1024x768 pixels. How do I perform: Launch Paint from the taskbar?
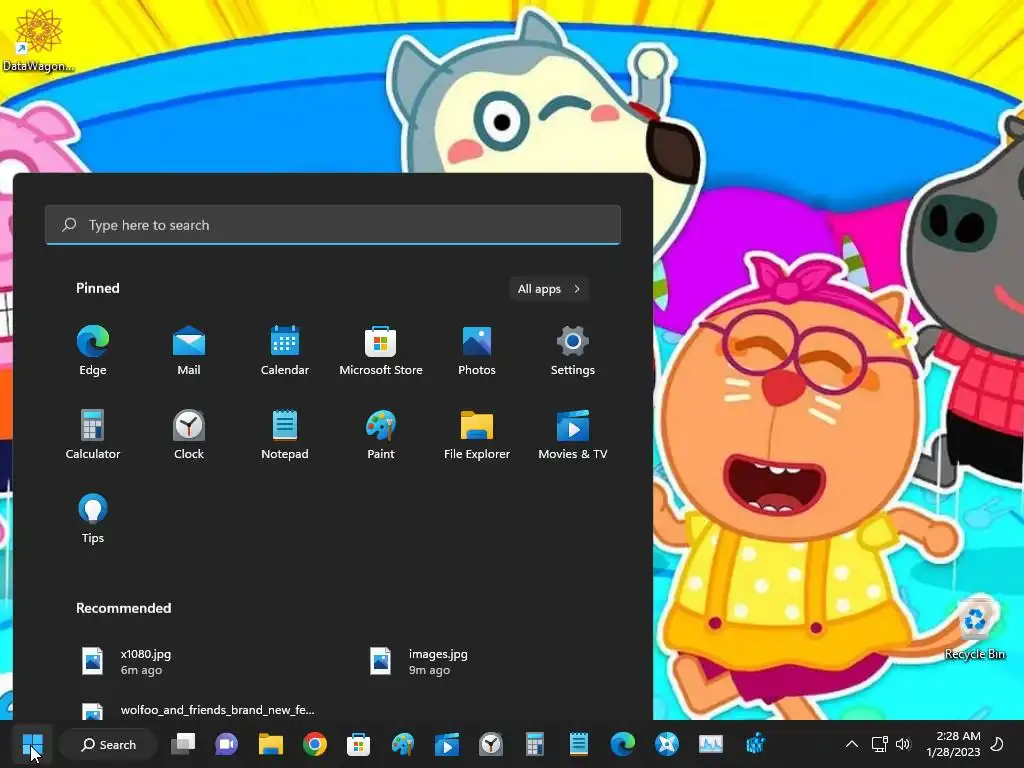(x=403, y=744)
